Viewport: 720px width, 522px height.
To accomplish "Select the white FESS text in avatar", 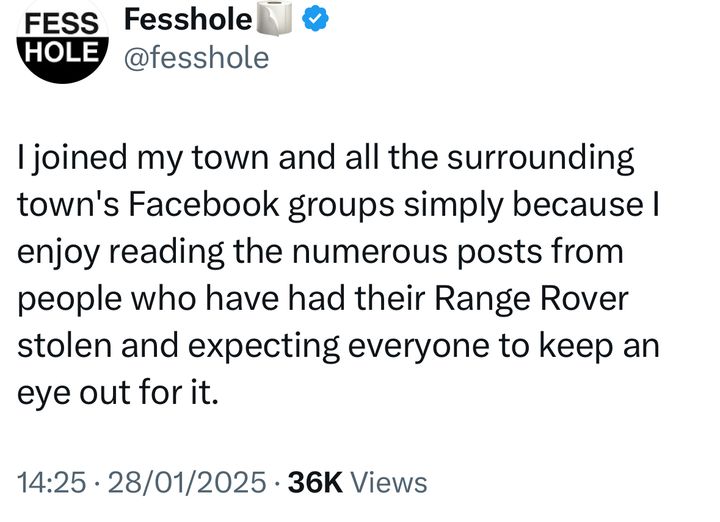I will (62, 23).
